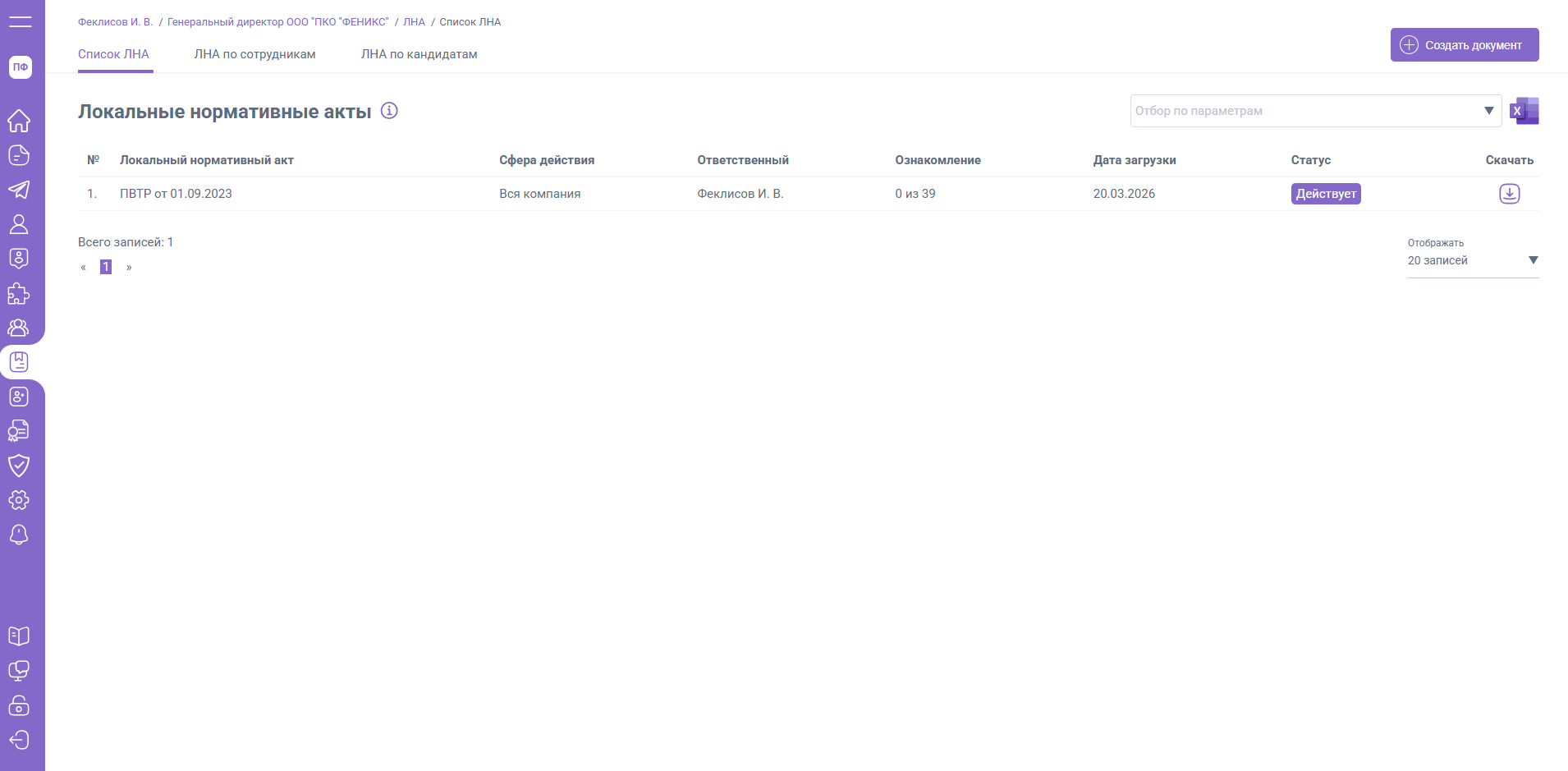Switch to the 'ЛНА по кандидатам' tab
This screenshot has height=771, width=1568.
tap(419, 54)
